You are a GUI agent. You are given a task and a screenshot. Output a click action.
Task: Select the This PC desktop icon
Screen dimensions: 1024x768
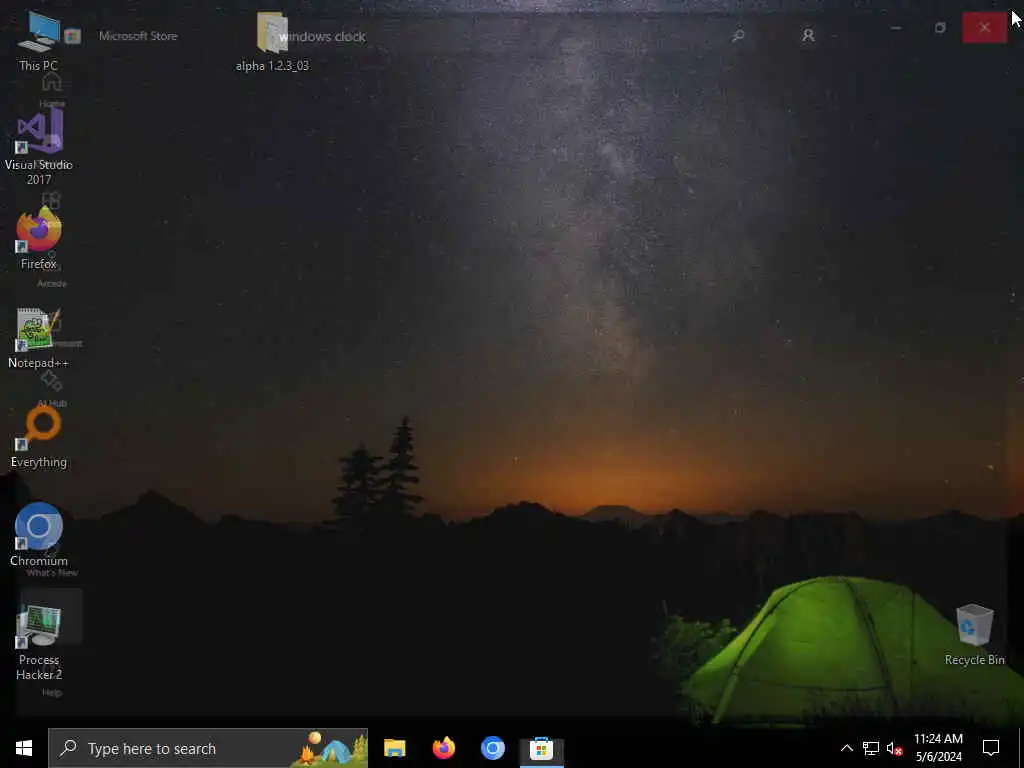pyautogui.click(x=39, y=40)
